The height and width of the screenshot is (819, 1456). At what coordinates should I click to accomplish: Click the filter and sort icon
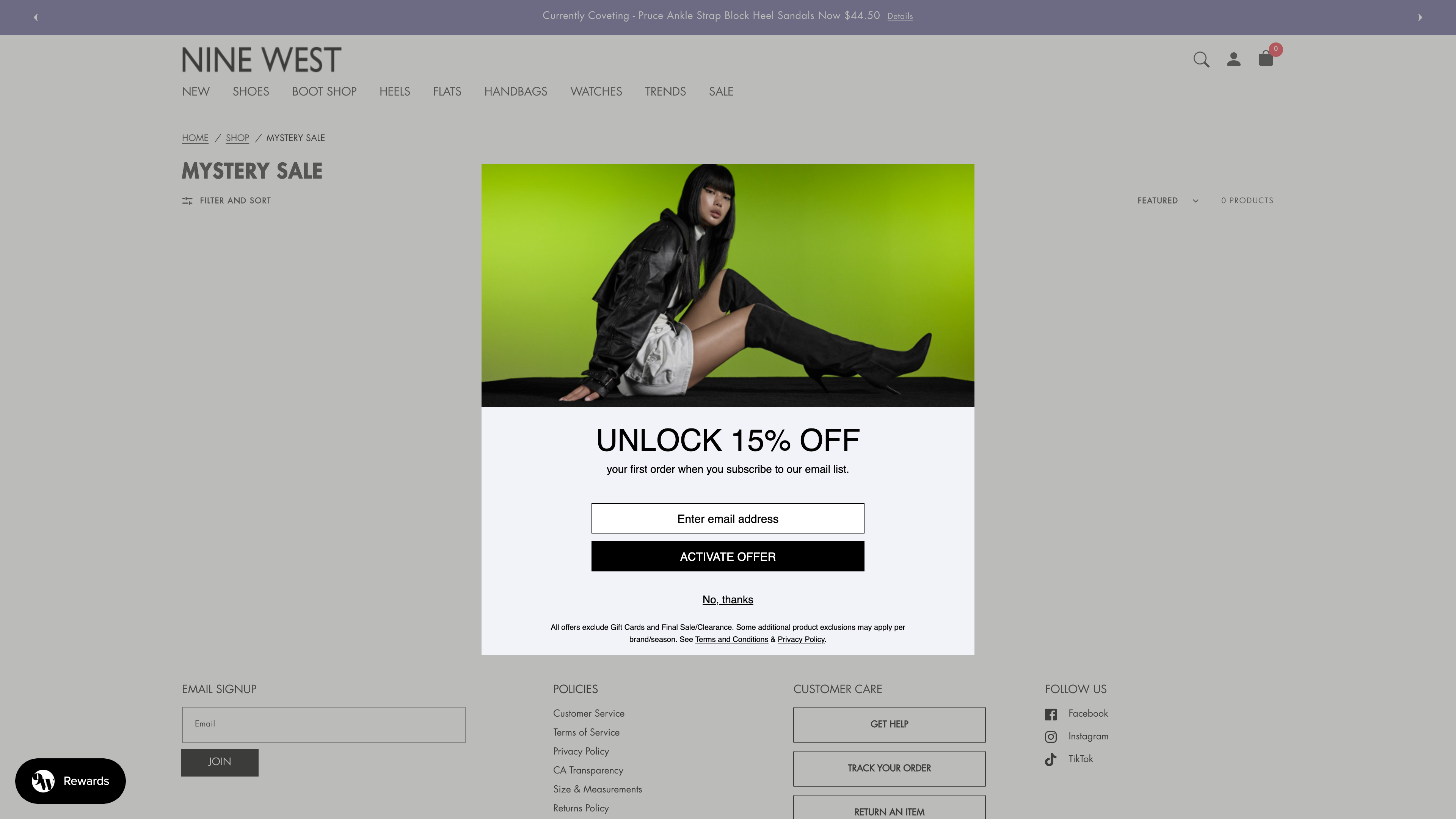(188, 200)
